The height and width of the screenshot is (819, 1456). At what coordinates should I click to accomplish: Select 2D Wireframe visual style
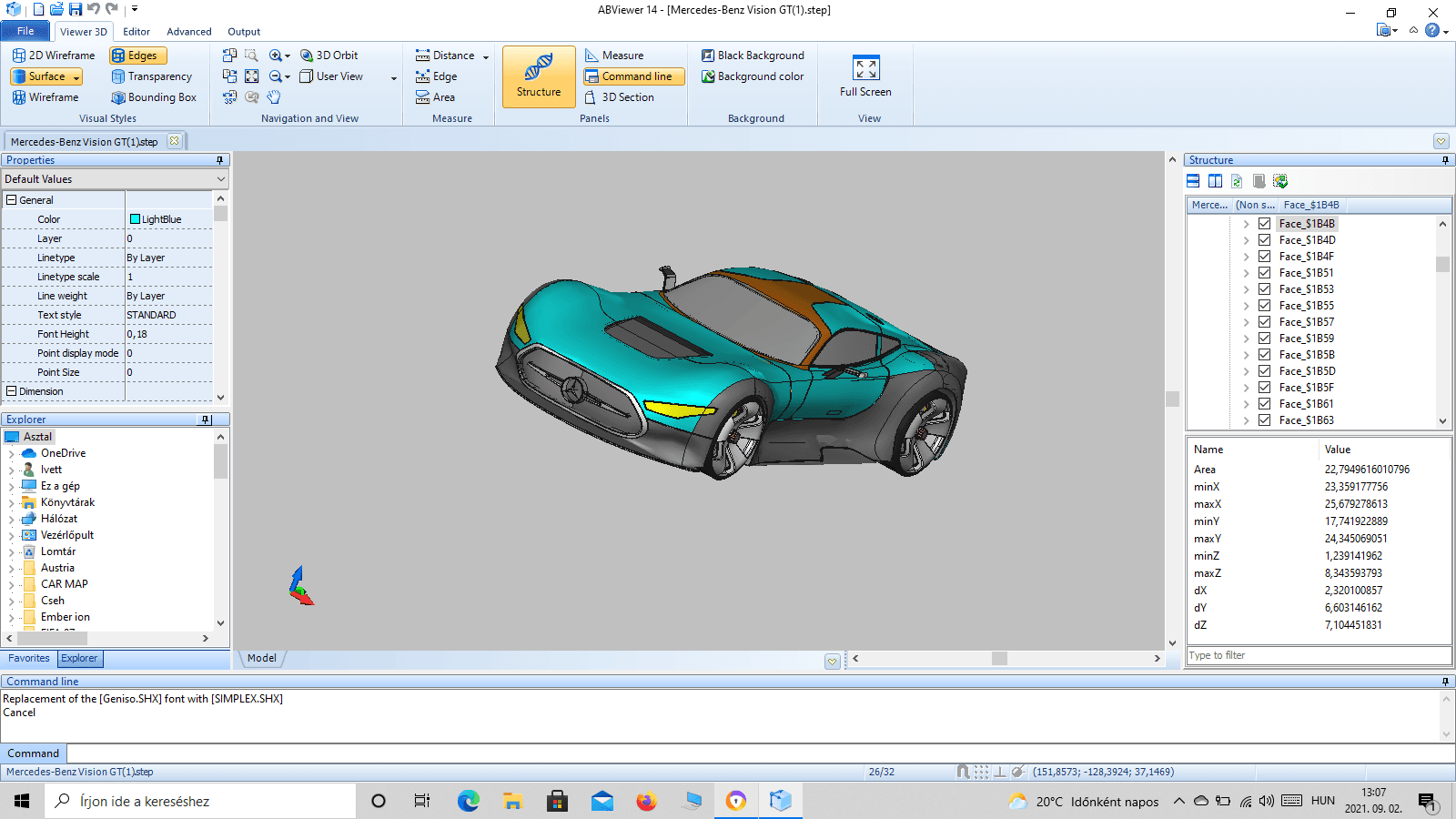(x=53, y=56)
